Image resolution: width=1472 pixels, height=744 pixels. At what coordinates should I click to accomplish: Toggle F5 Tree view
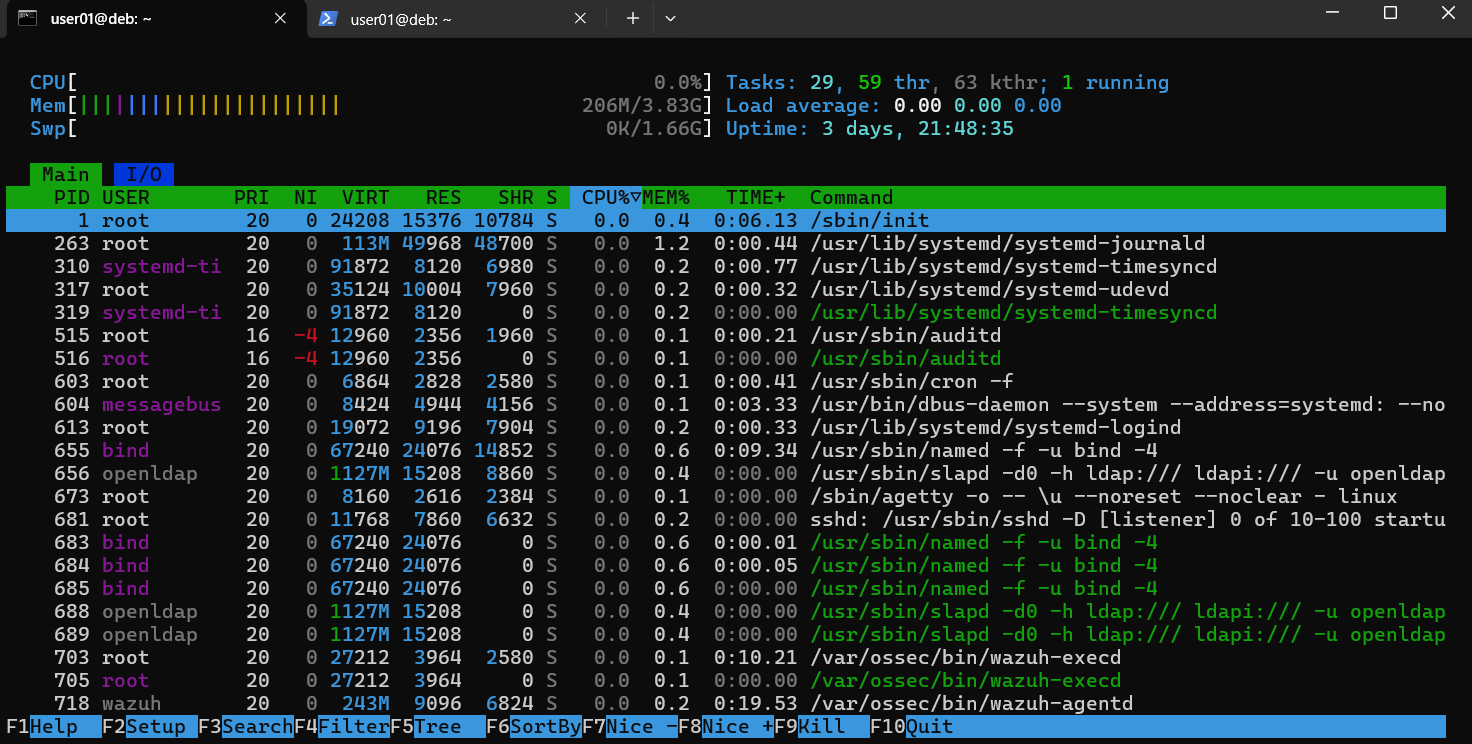pyautogui.click(x=436, y=727)
